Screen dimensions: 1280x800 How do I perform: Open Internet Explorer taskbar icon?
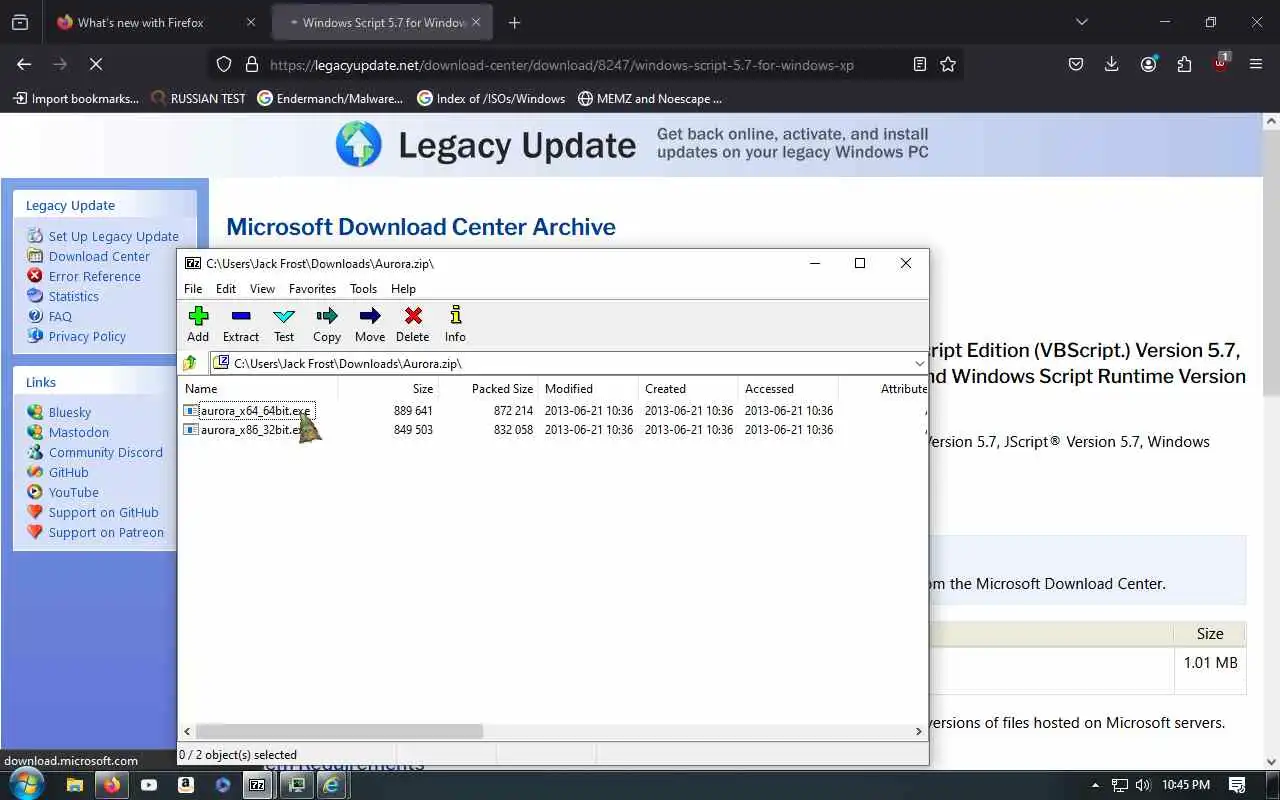tap(331, 785)
